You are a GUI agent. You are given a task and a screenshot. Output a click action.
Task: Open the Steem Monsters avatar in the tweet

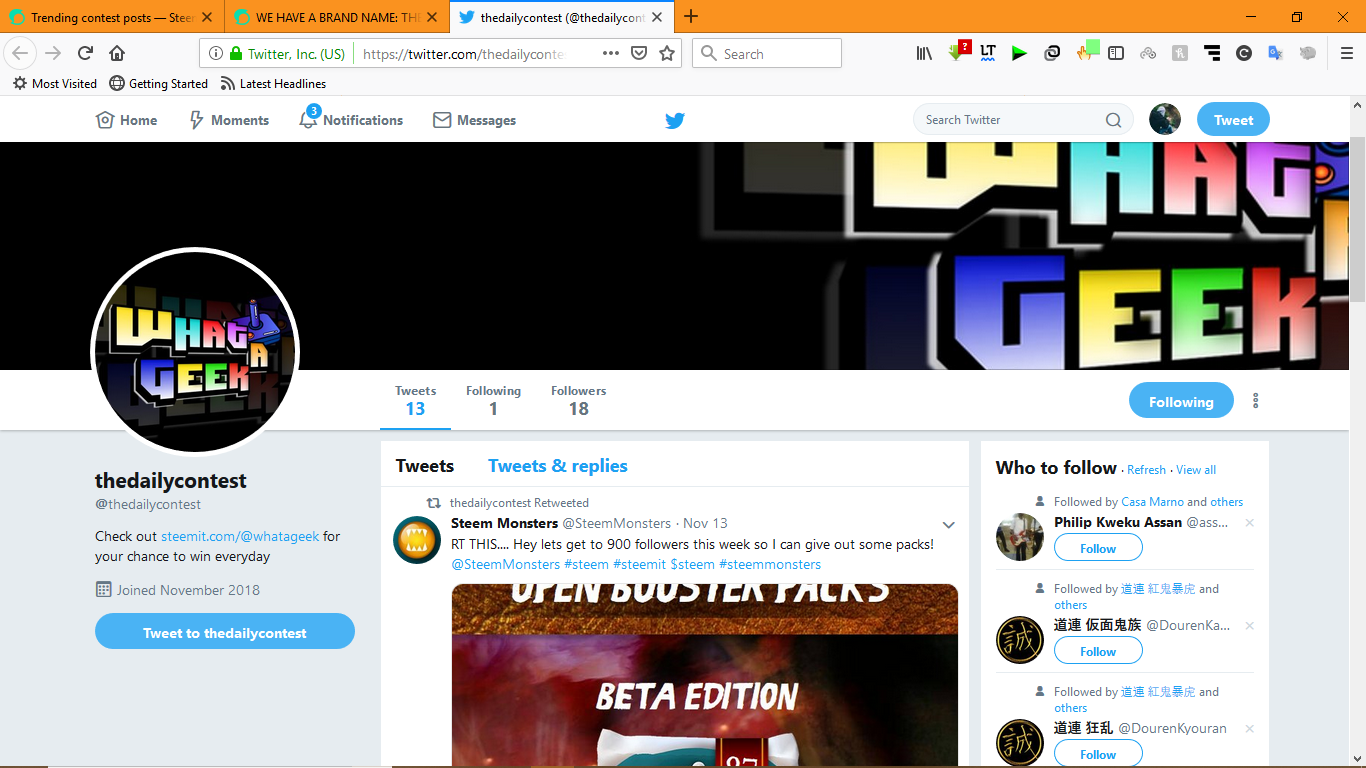point(417,540)
